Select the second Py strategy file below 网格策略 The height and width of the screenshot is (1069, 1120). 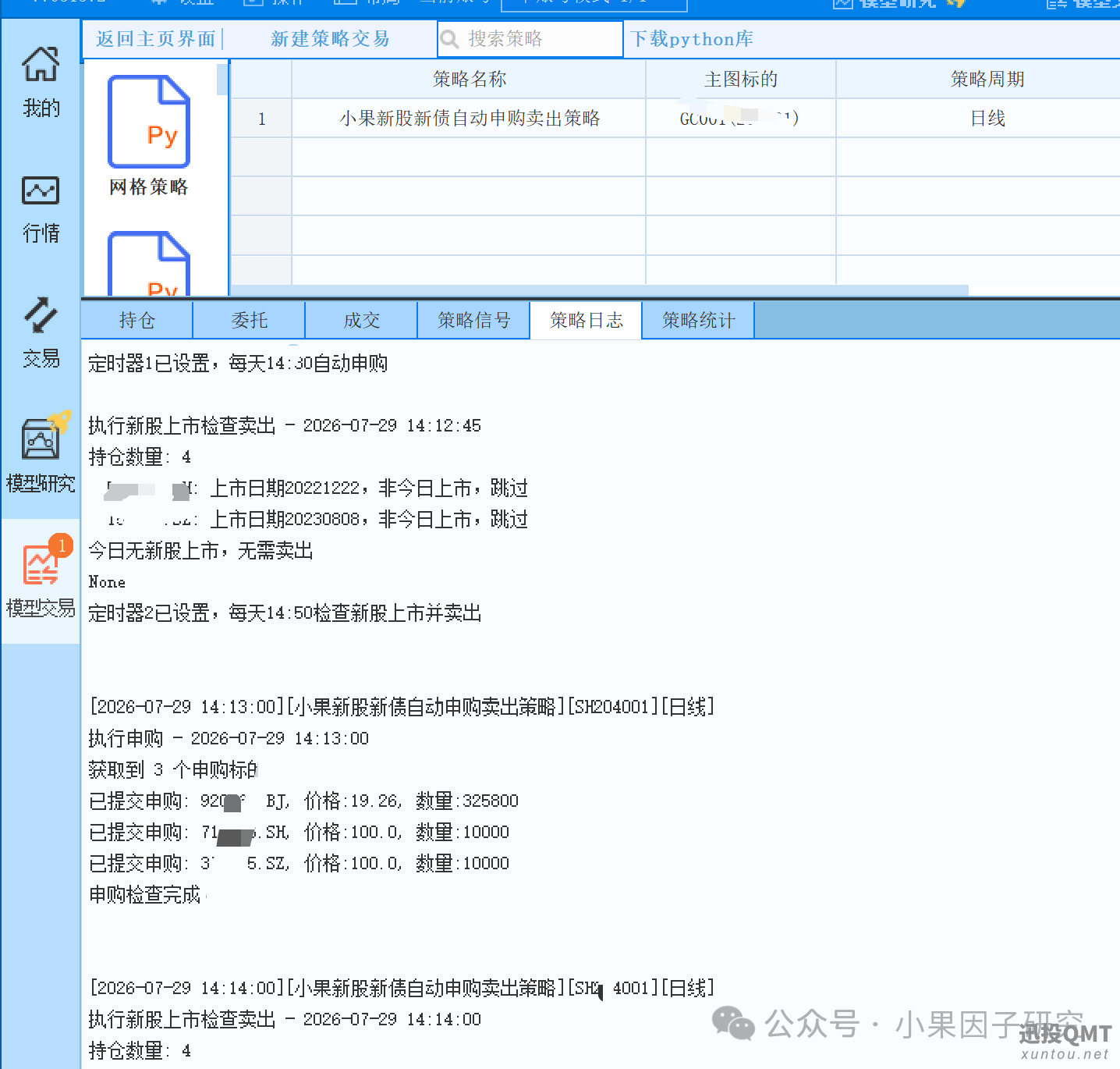tap(149, 264)
